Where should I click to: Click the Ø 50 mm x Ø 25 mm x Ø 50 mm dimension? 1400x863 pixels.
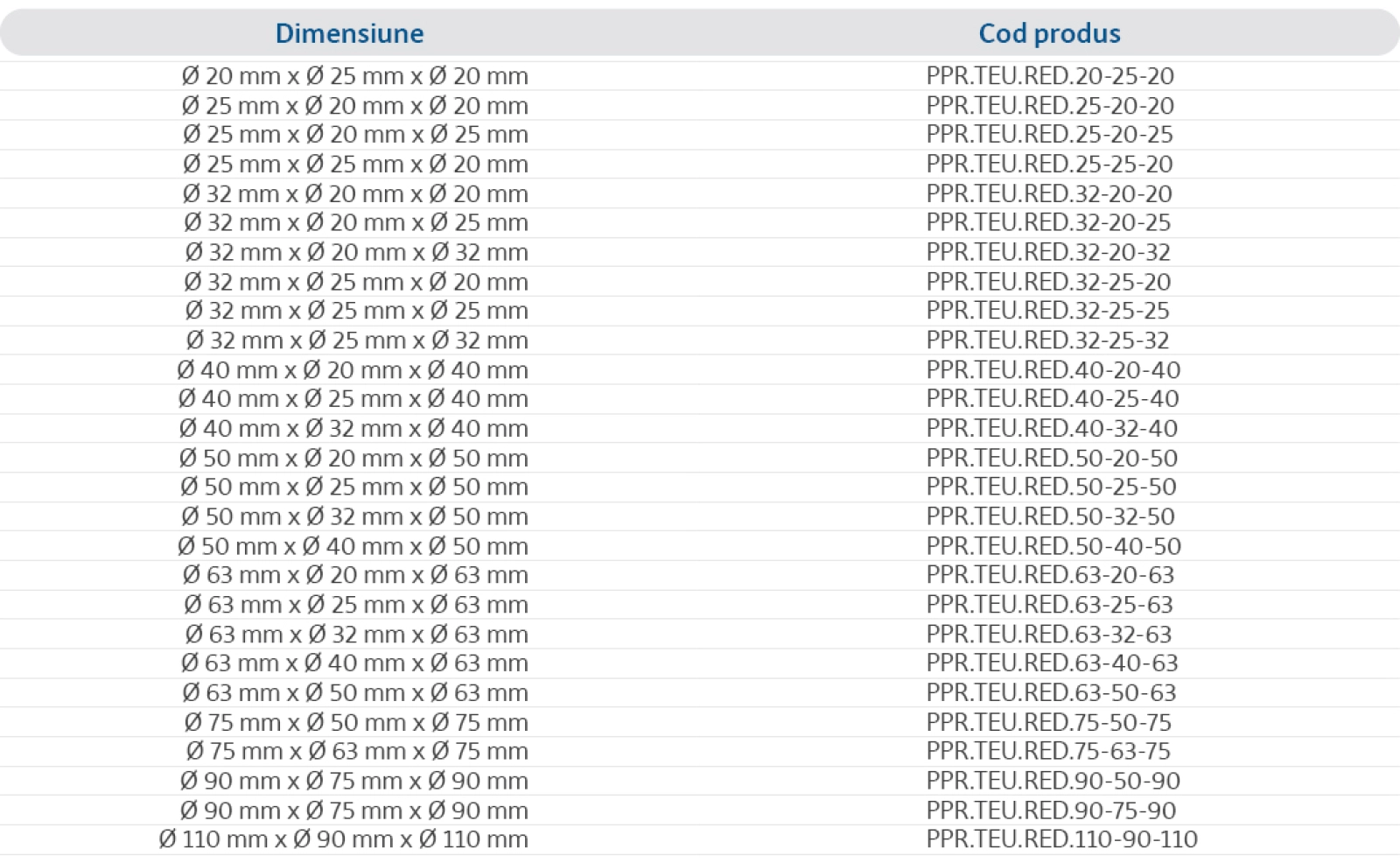click(x=353, y=488)
